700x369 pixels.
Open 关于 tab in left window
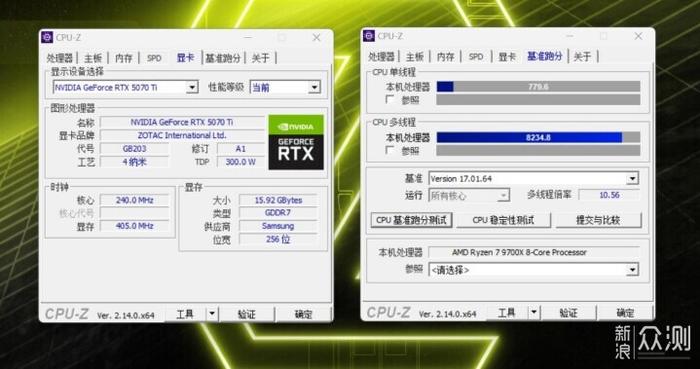[261, 58]
